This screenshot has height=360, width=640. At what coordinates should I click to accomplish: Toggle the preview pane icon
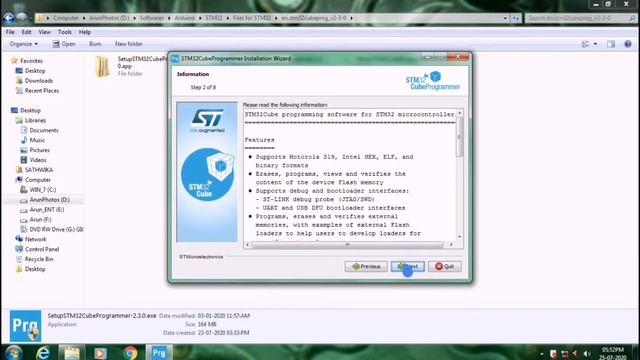(x=611, y=44)
